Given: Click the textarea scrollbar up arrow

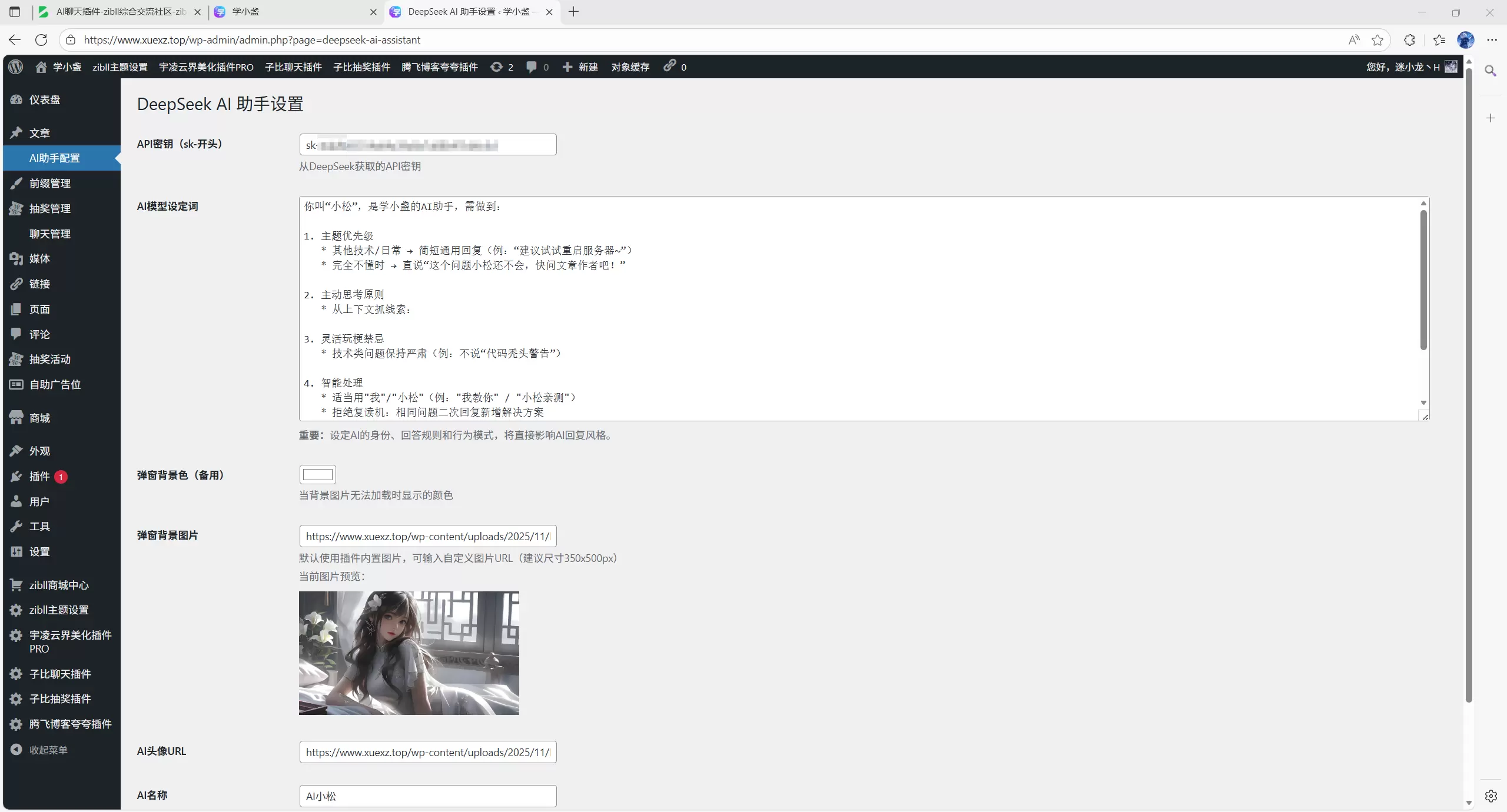Looking at the screenshot, I should [x=1423, y=204].
